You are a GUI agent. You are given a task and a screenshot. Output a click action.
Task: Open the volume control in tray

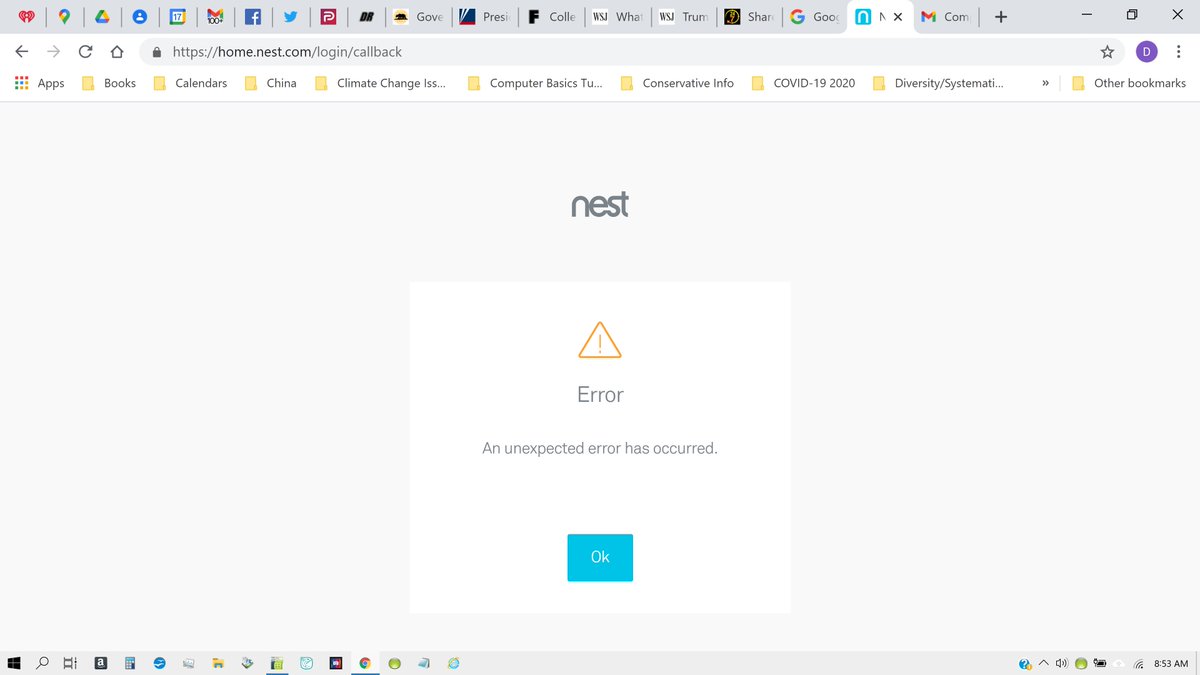1061,662
